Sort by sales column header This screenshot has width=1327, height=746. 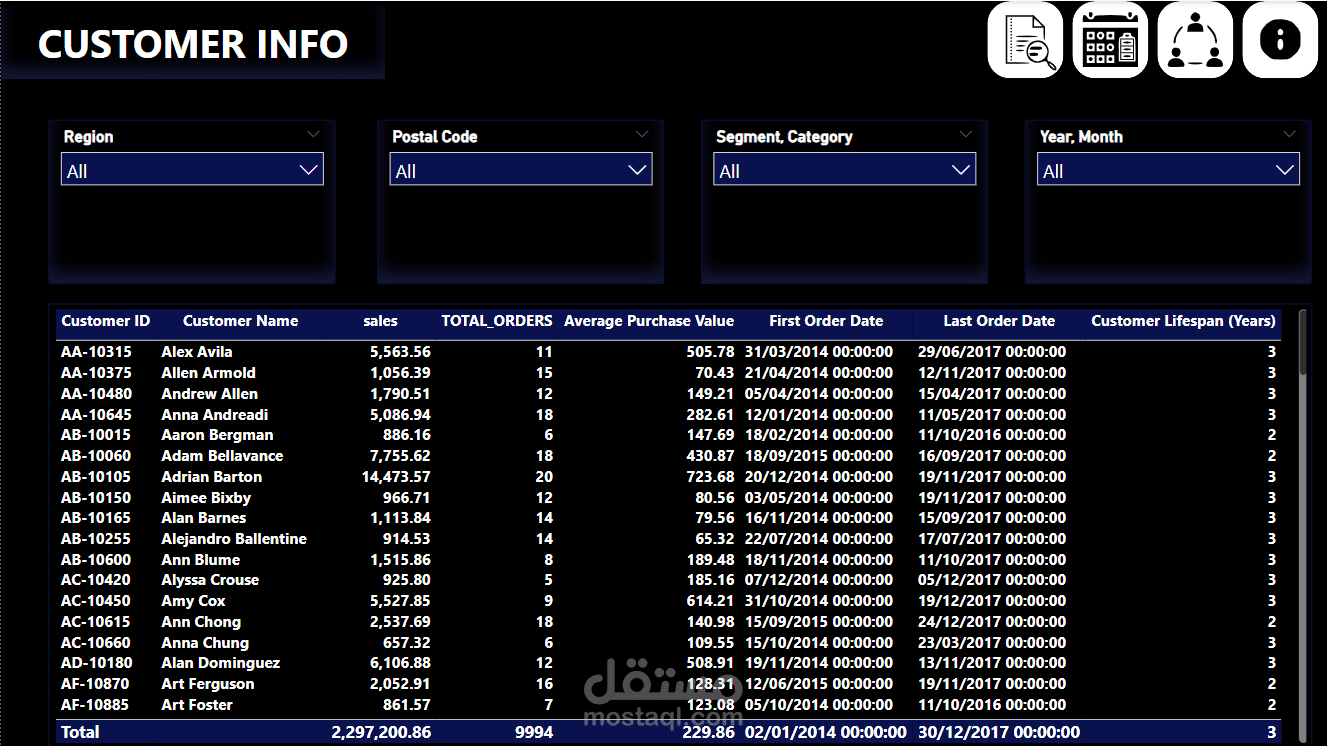click(381, 321)
